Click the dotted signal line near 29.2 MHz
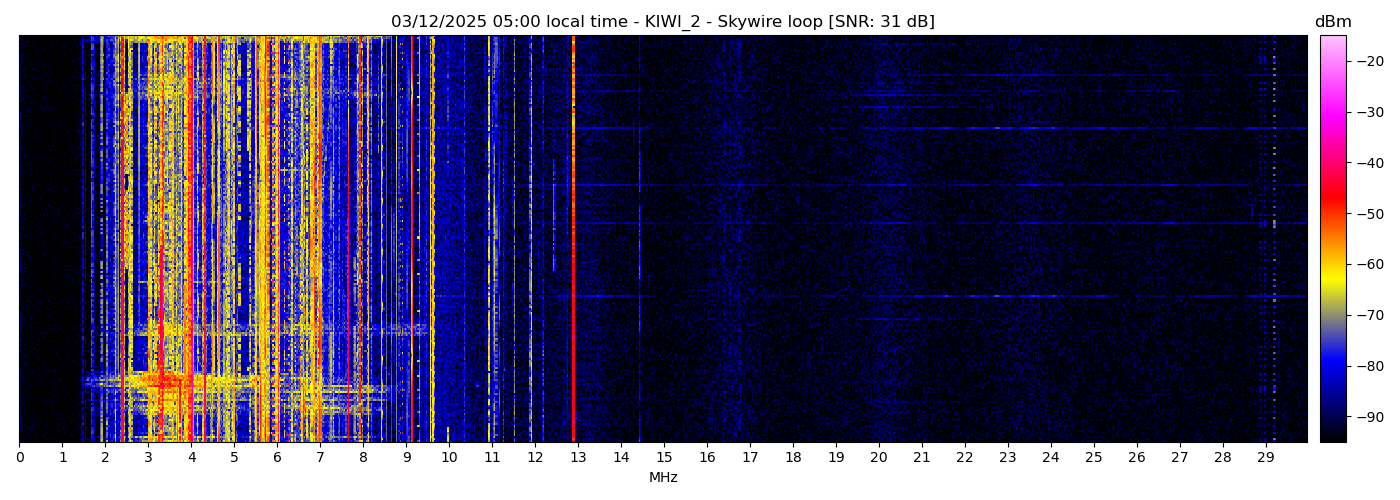Screen dimensions: 1400x500 (1274, 240)
